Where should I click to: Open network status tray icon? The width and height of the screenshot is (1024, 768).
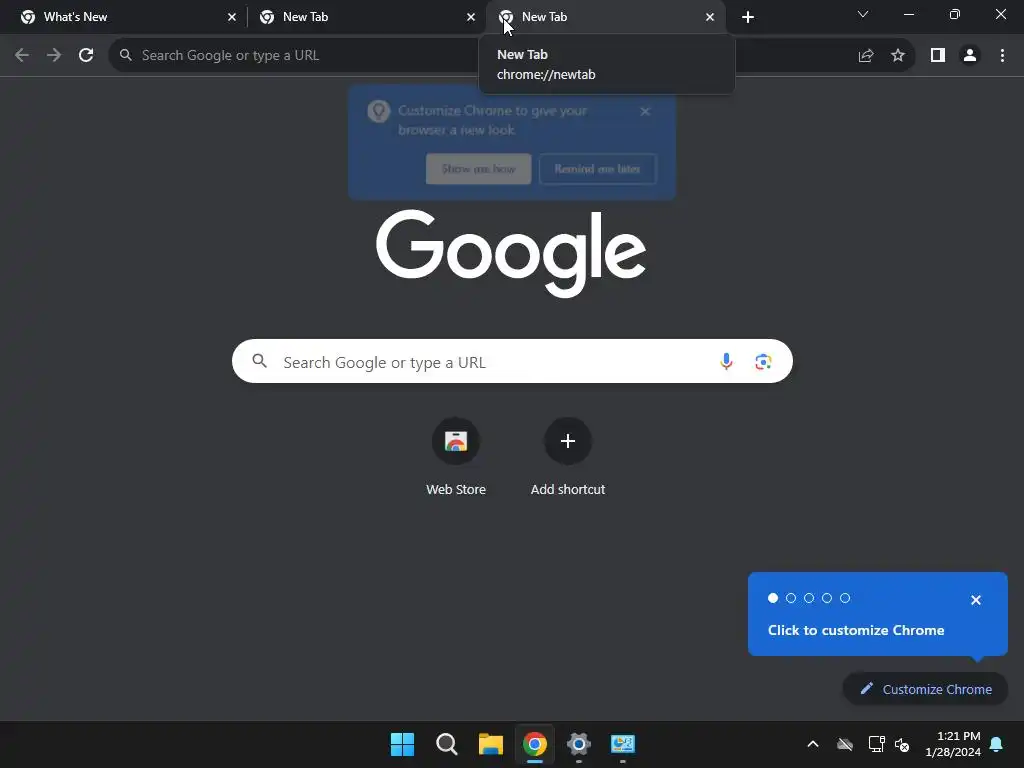(876, 744)
